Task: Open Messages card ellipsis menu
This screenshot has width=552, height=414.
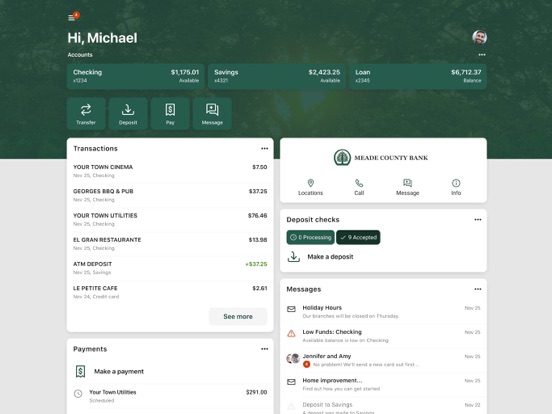Action: coord(478,289)
